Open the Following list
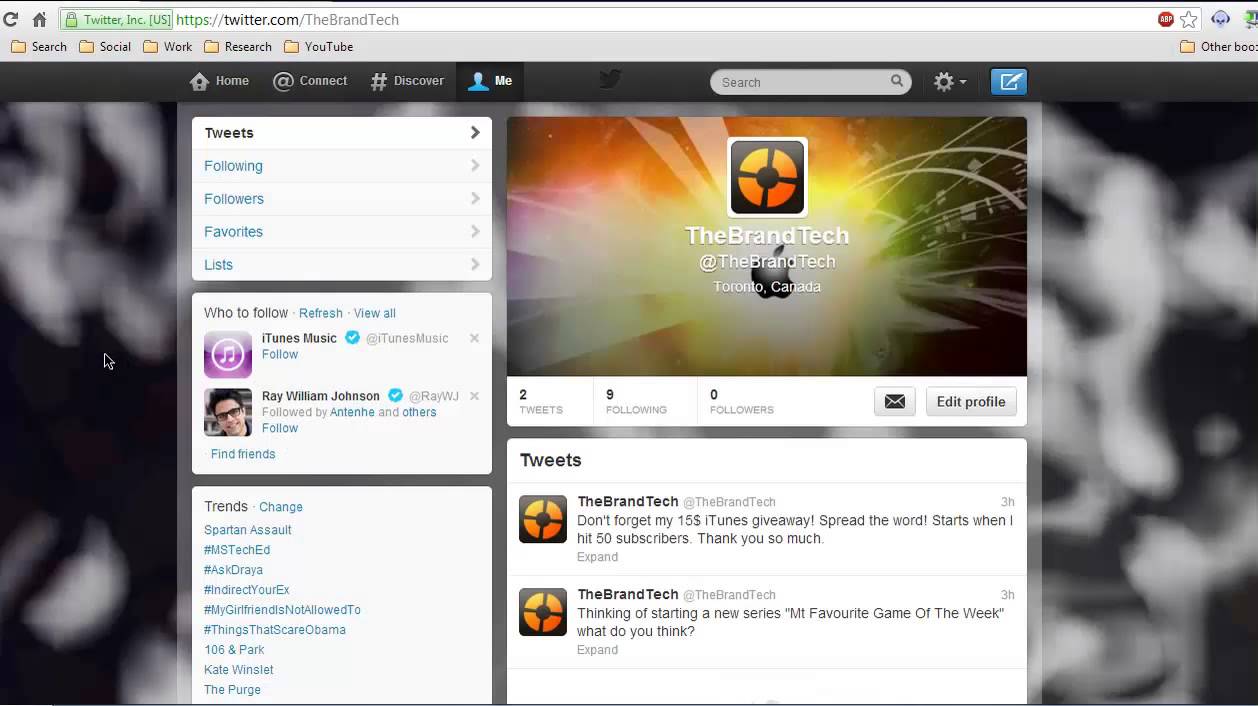Viewport: 1258px width, 706px height. tap(342, 166)
